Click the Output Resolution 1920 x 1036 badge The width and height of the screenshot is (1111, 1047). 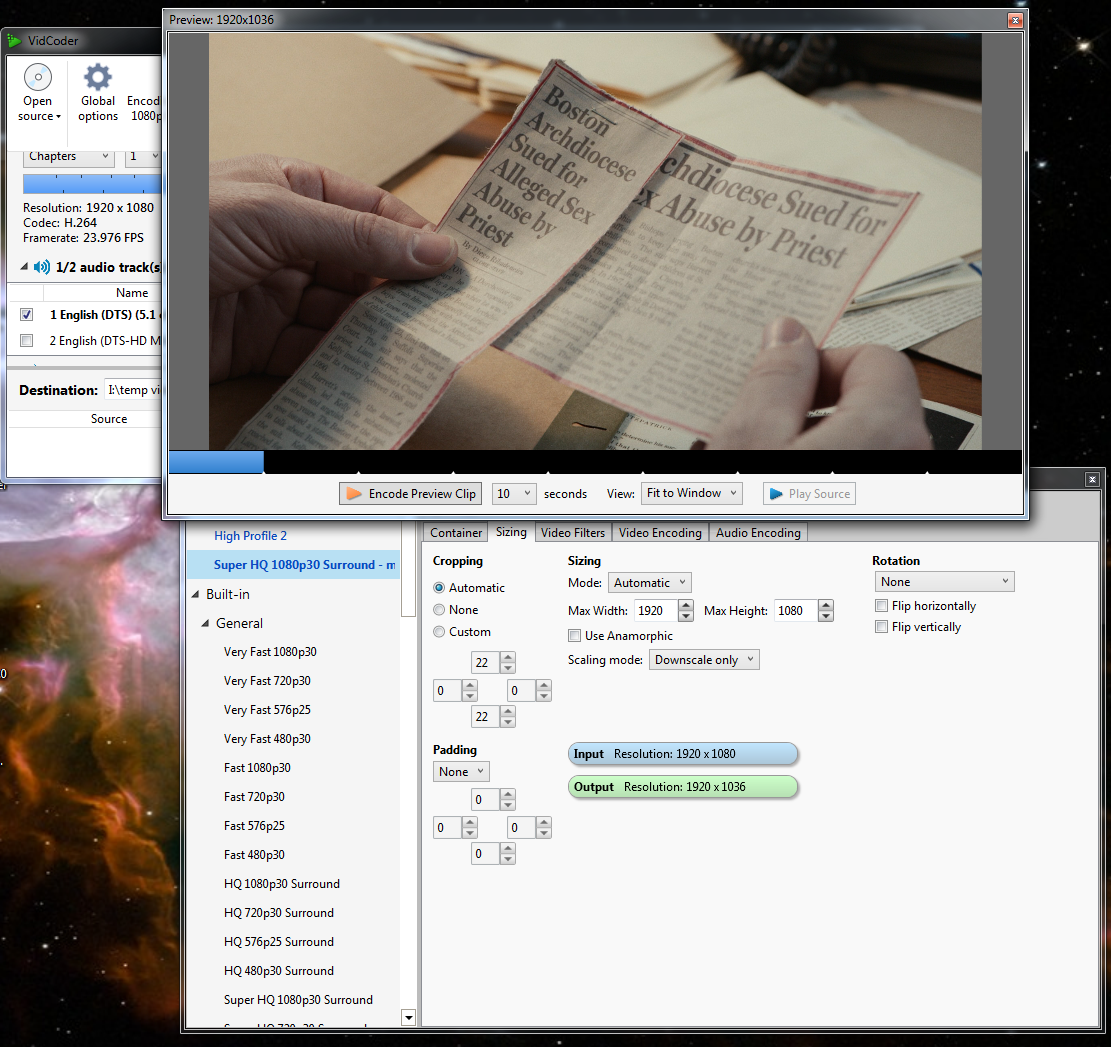click(683, 786)
